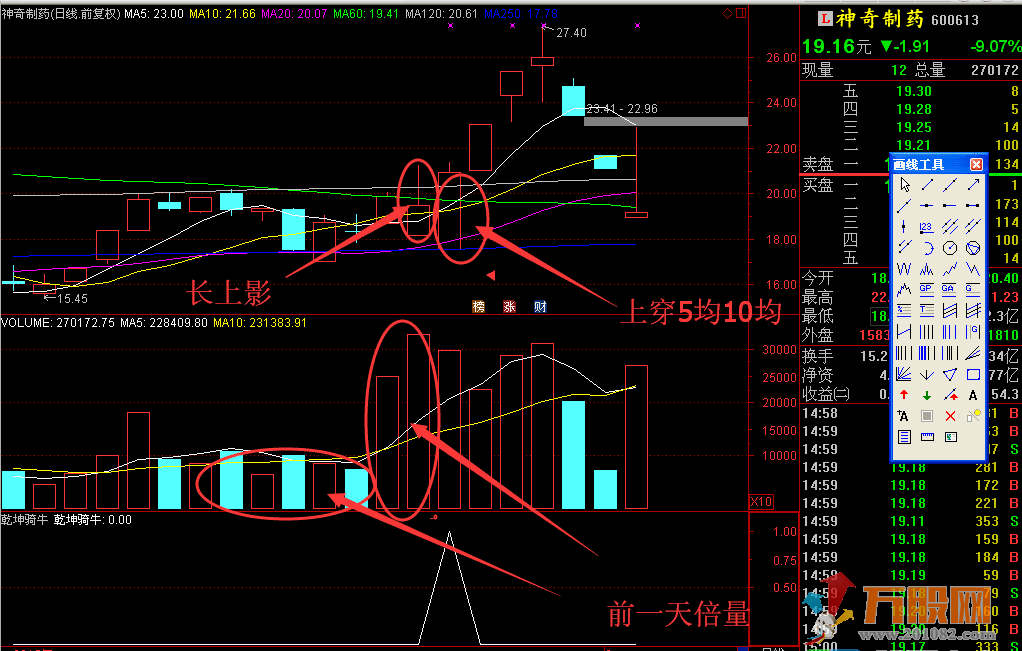Click the -9.07% change value

tap(996, 46)
